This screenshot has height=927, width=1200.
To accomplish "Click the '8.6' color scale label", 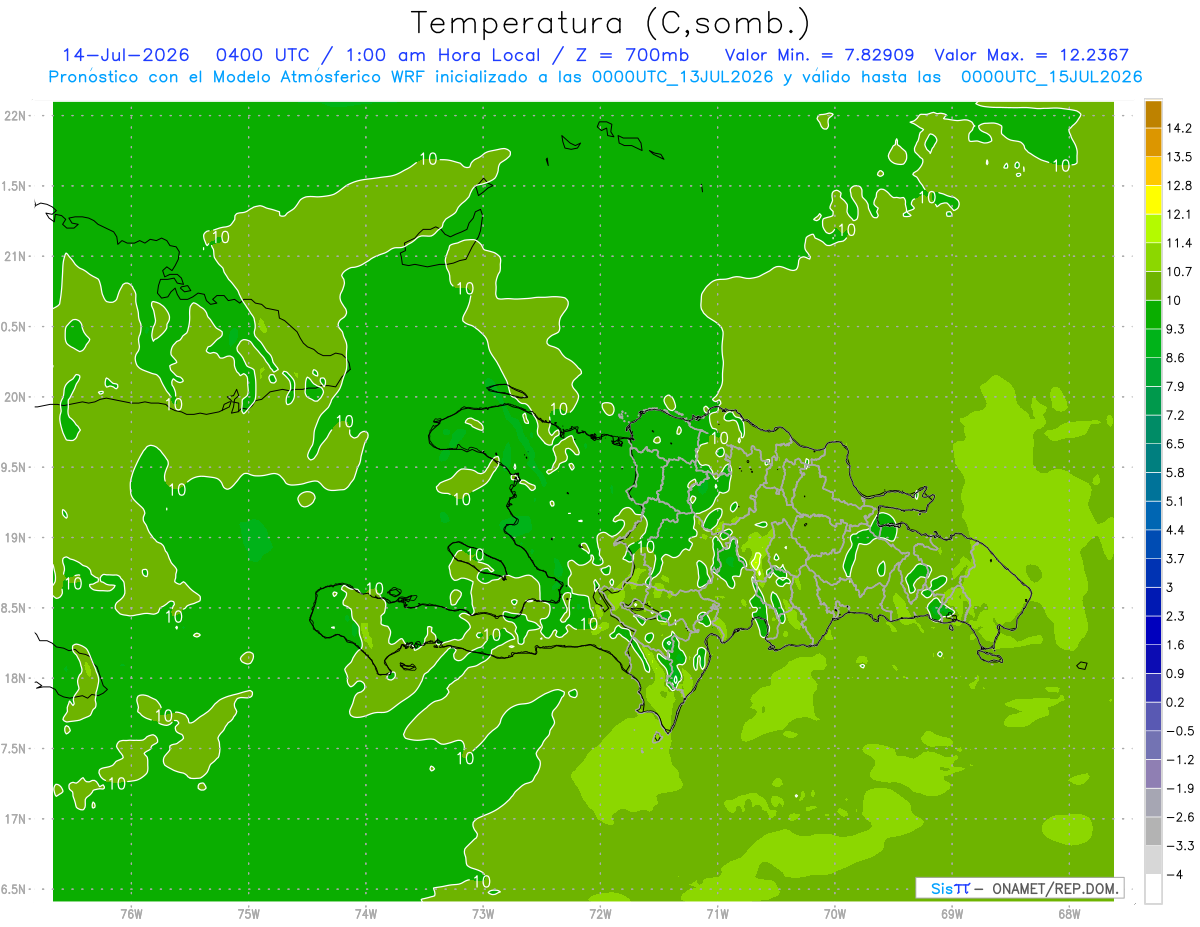I will click(x=1176, y=357).
